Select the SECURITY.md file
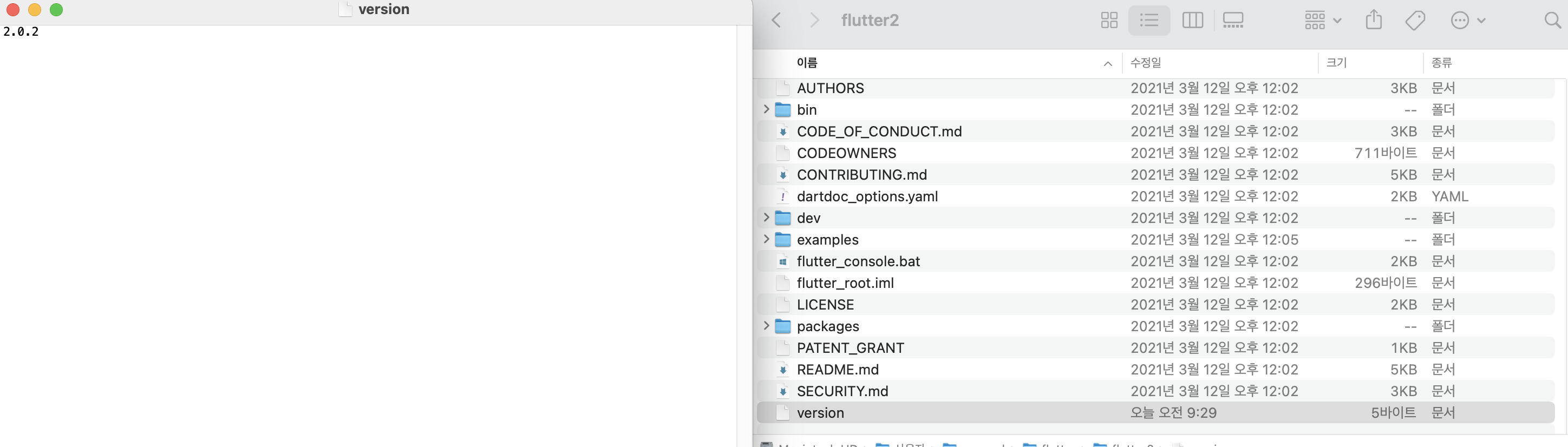Viewport: 1568px width, 447px height. click(x=1155, y=391)
